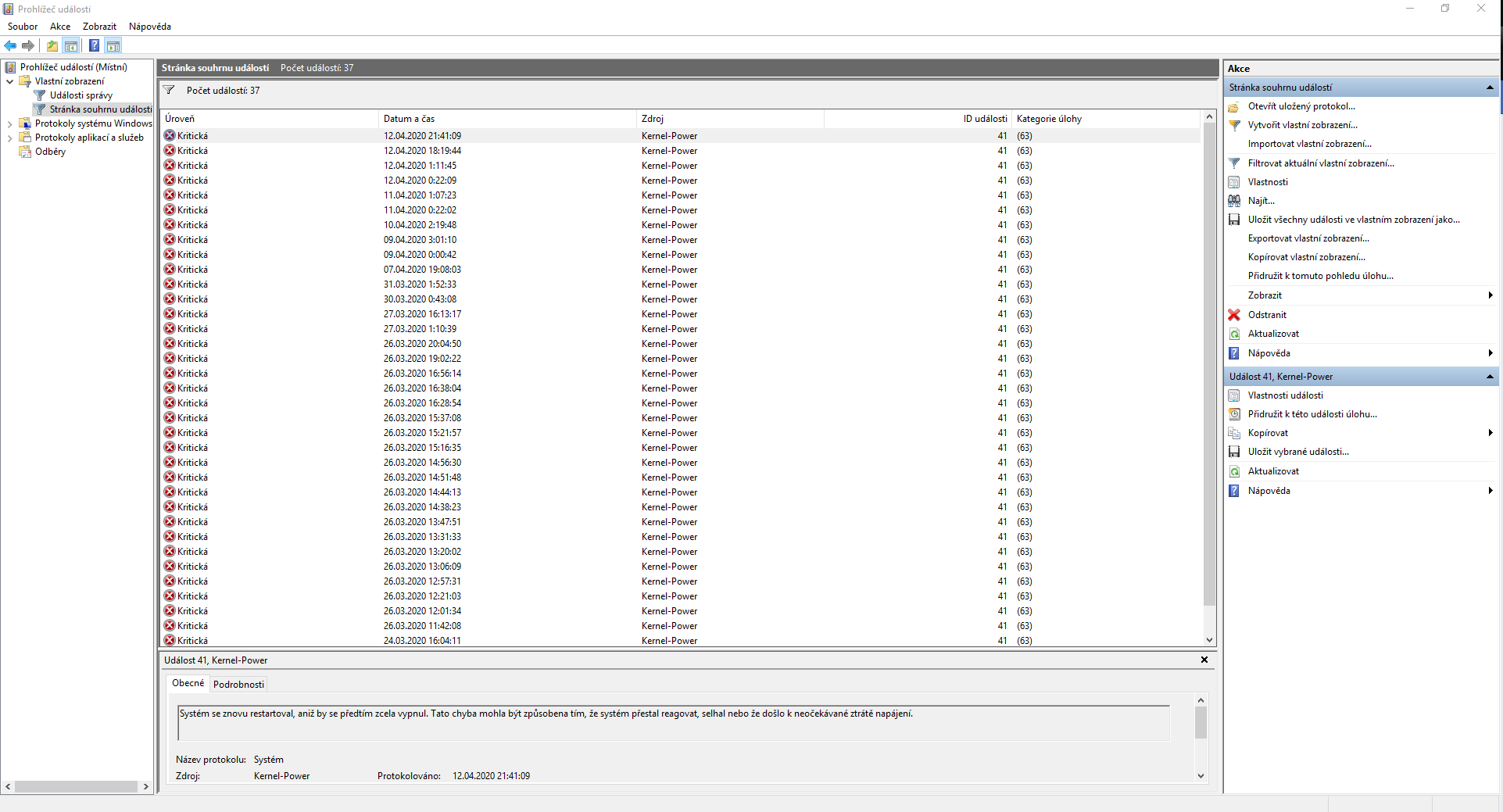This screenshot has width=1503, height=812.
Task: Select the event dated 07.04.2020 19:08:03
Action: tap(680, 270)
